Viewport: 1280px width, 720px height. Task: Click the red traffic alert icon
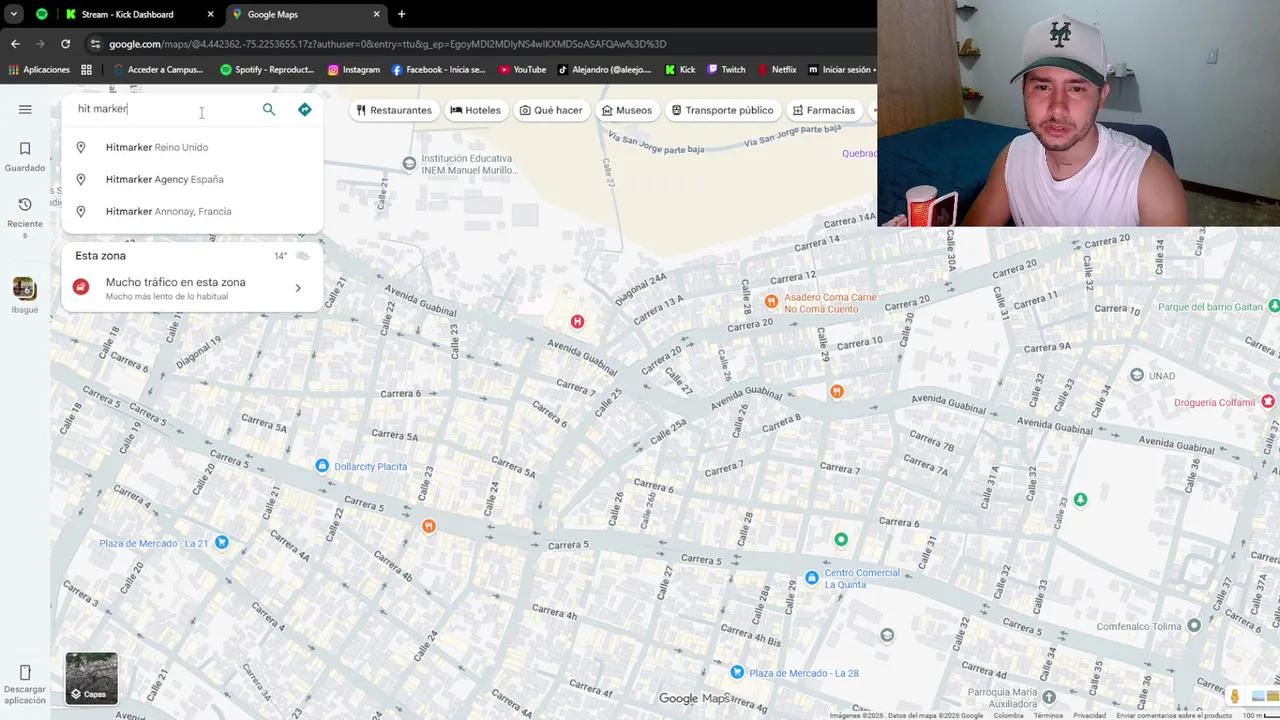81,288
